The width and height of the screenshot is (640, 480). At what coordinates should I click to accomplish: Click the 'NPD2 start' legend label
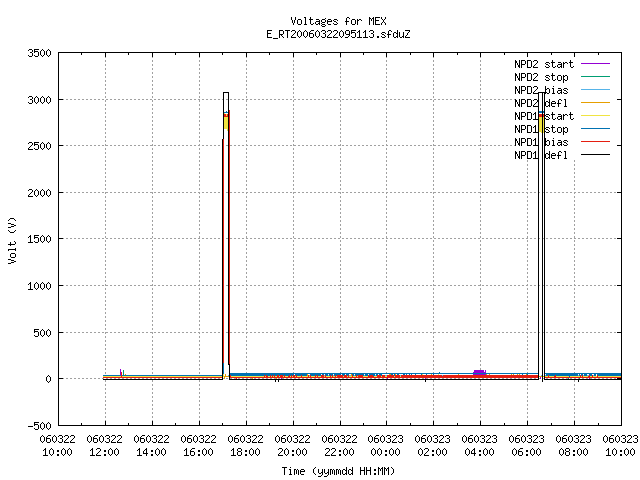544,64
